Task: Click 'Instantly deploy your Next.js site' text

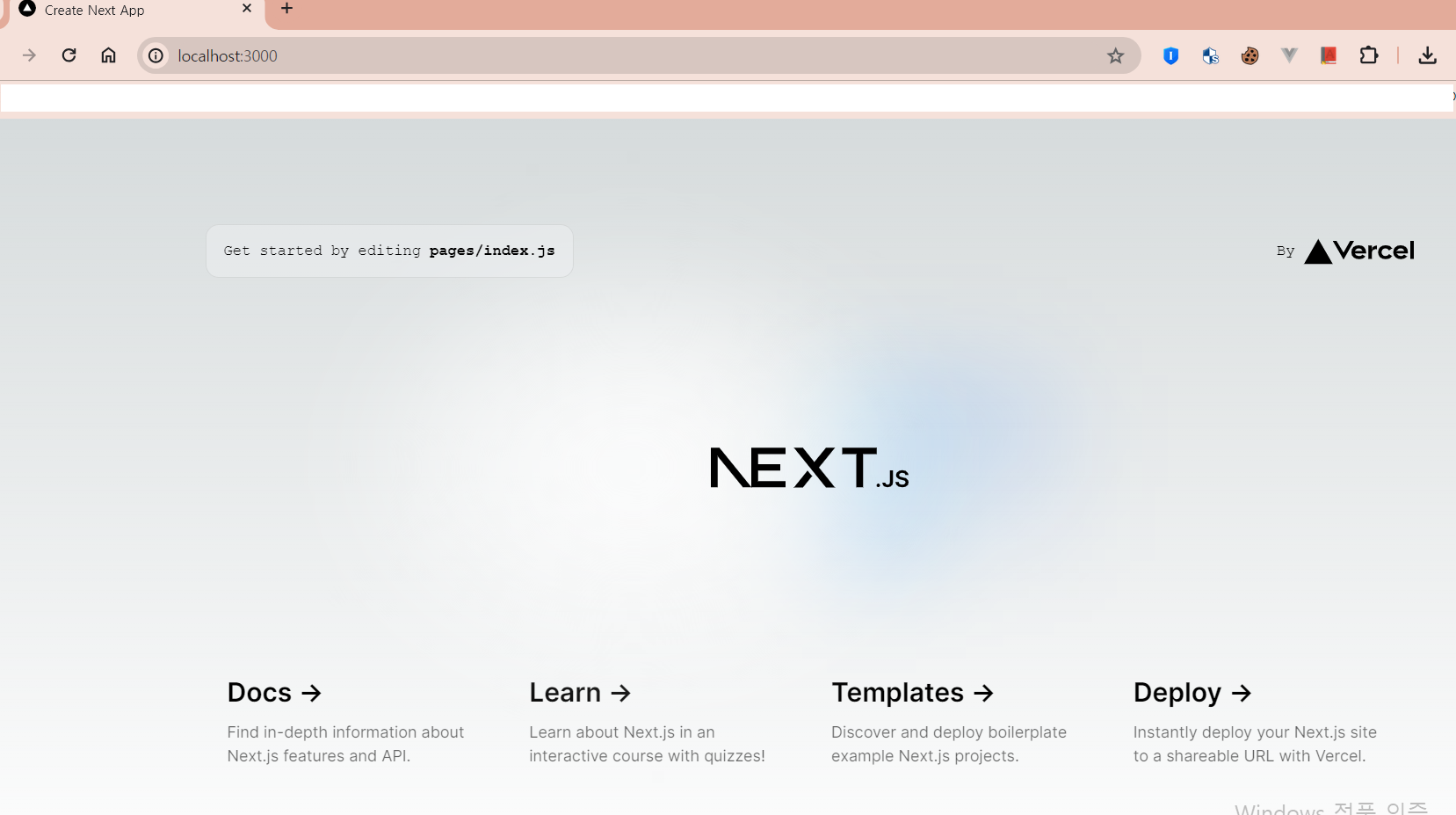Action: click(x=1255, y=732)
